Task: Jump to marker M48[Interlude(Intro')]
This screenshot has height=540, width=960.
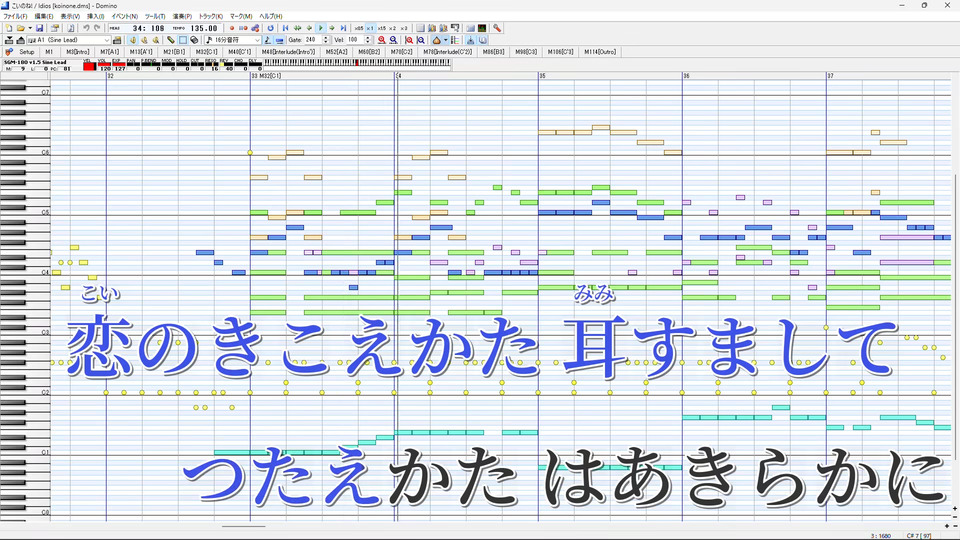Action: (x=288, y=52)
